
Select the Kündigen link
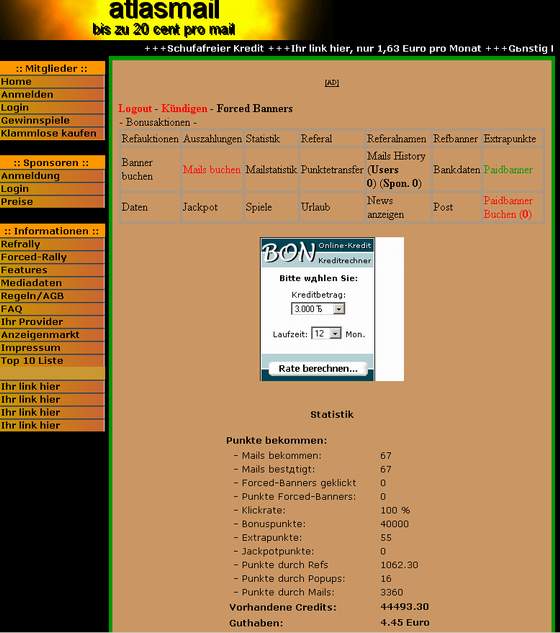[184, 109]
